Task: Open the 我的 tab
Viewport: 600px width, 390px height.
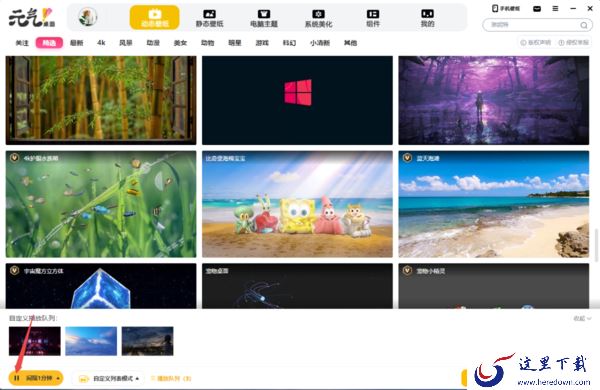Action: click(427, 18)
